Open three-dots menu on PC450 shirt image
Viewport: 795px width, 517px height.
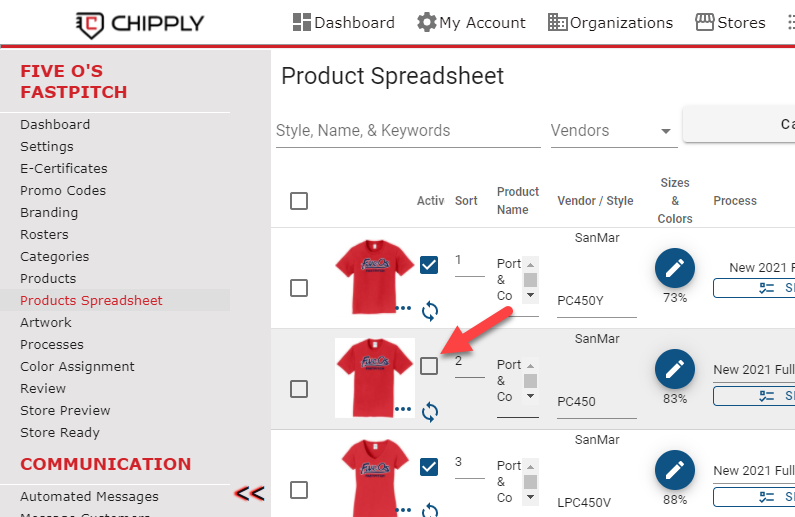click(403, 409)
